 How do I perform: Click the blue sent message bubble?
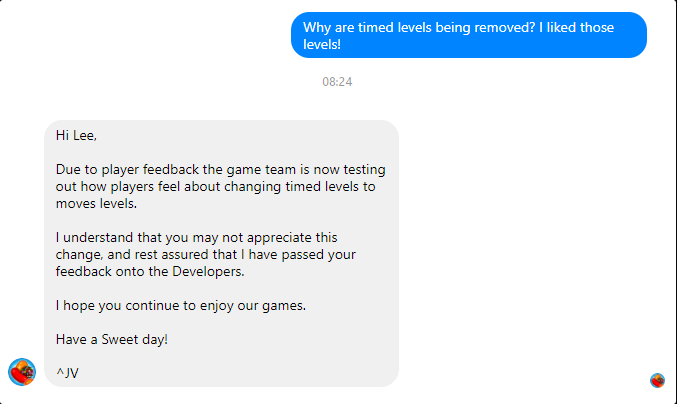469,35
